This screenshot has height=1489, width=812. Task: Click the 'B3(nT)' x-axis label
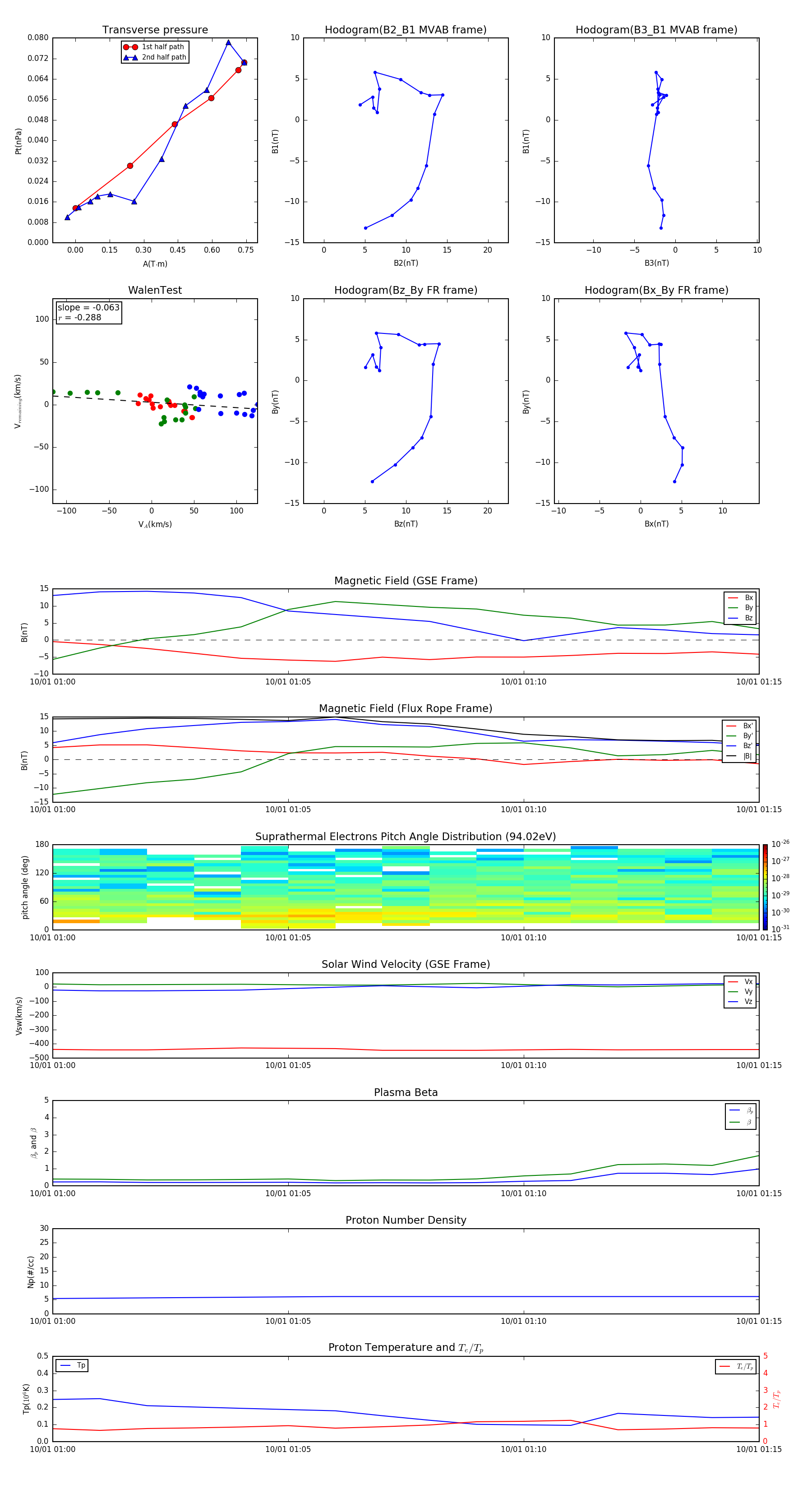656,264
